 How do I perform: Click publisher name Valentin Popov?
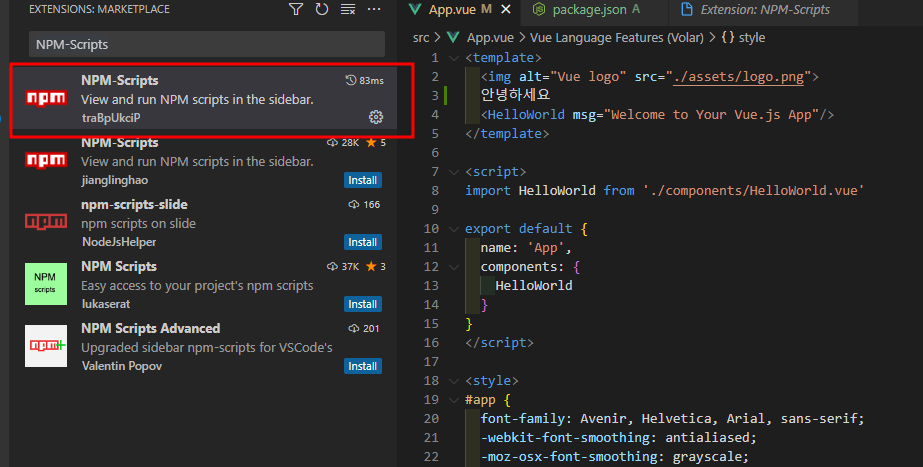122,366
